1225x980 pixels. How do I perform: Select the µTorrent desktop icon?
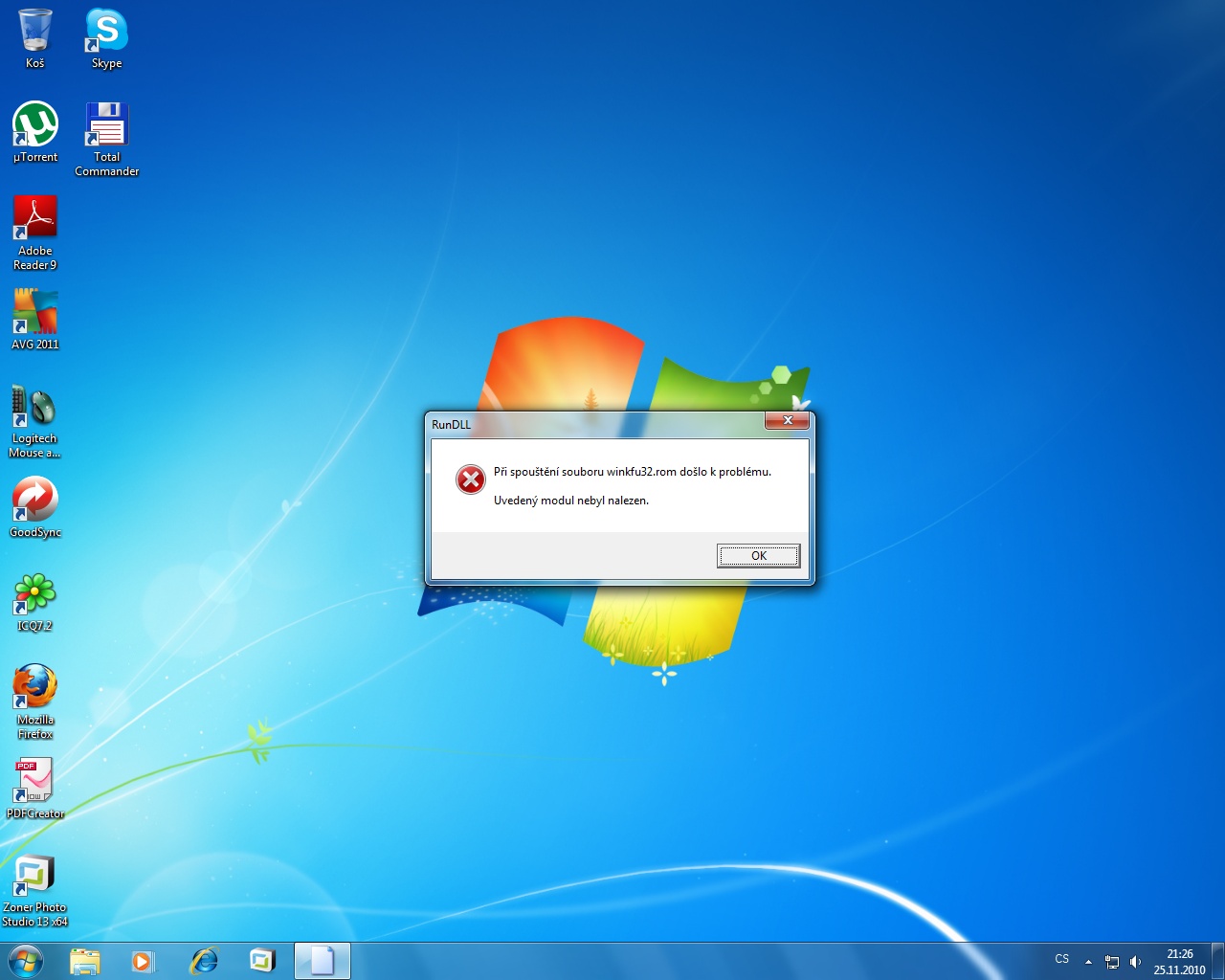coord(35,125)
